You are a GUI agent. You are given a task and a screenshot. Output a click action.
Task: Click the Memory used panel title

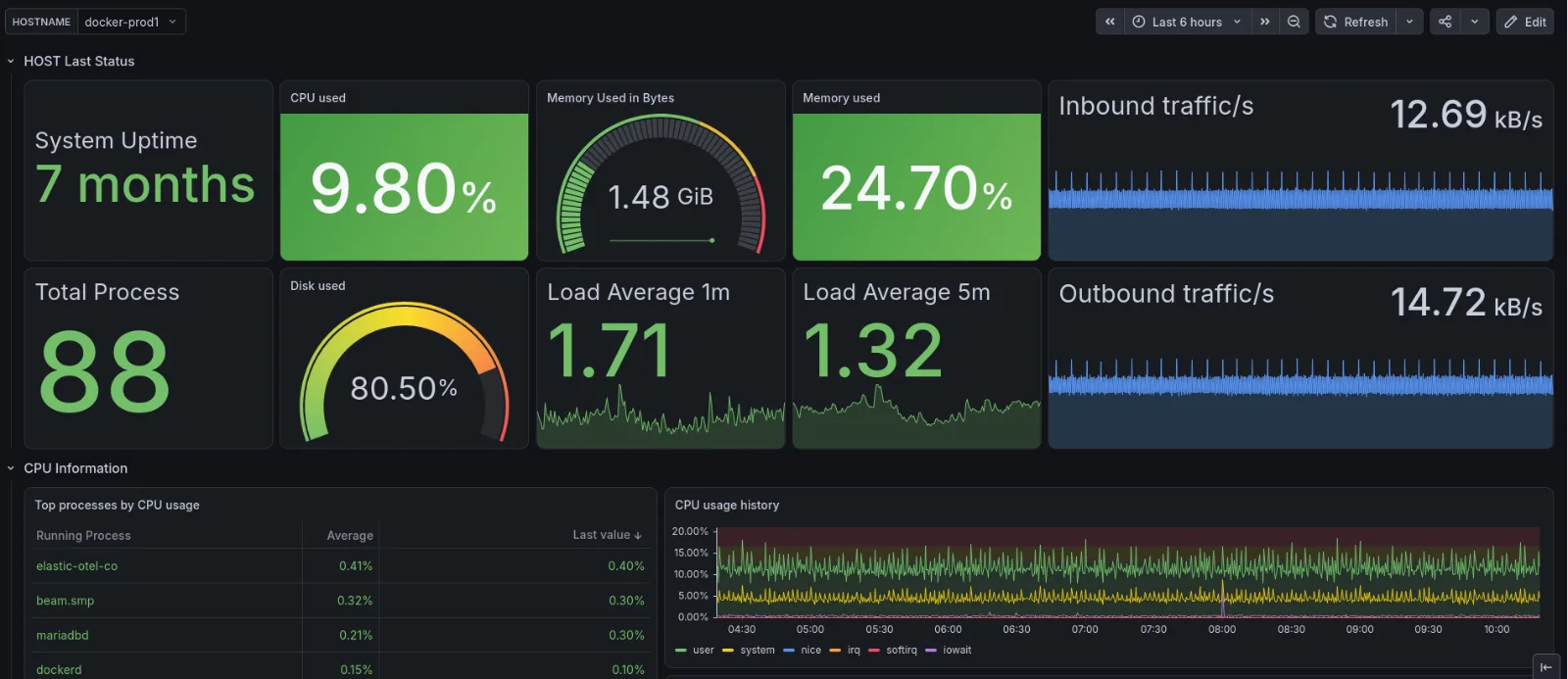click(841, 98)
